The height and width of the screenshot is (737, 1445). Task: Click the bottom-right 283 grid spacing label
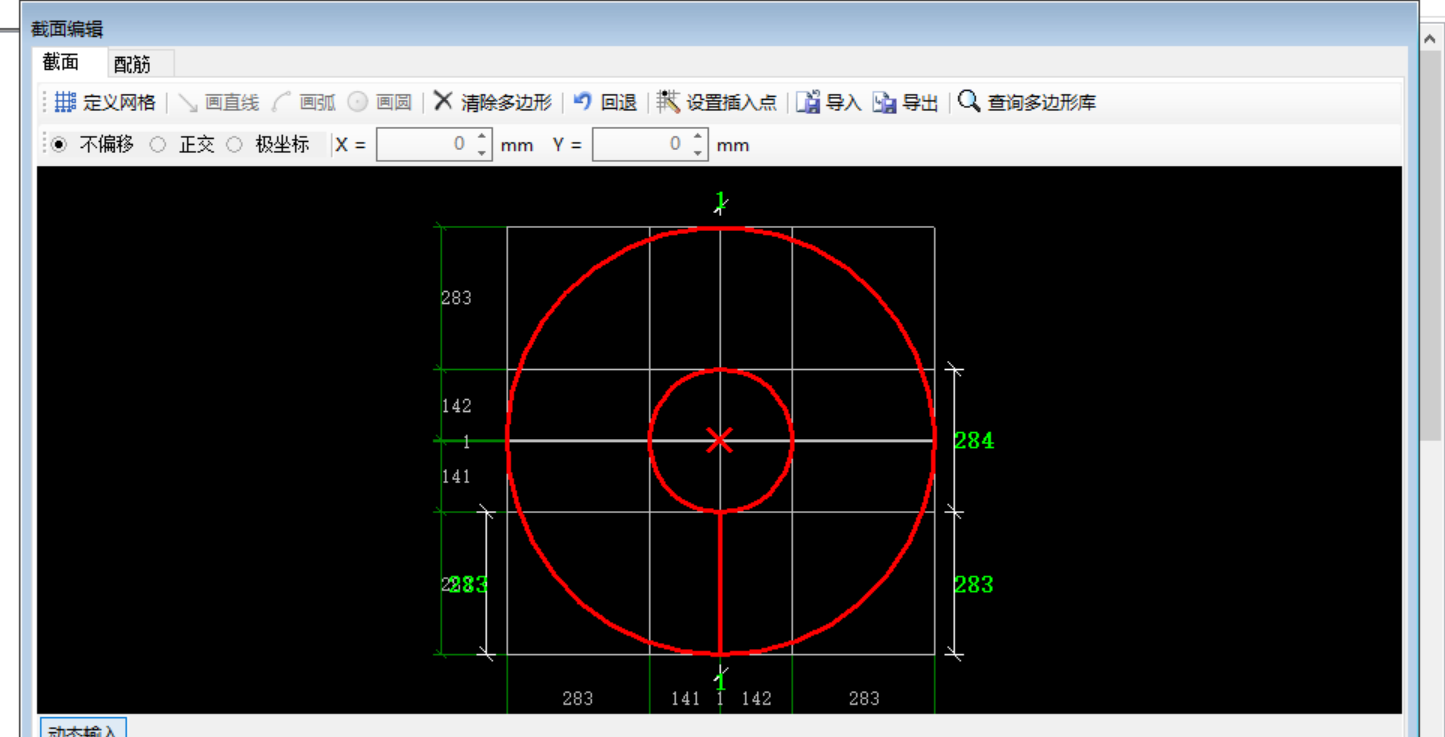864,699
